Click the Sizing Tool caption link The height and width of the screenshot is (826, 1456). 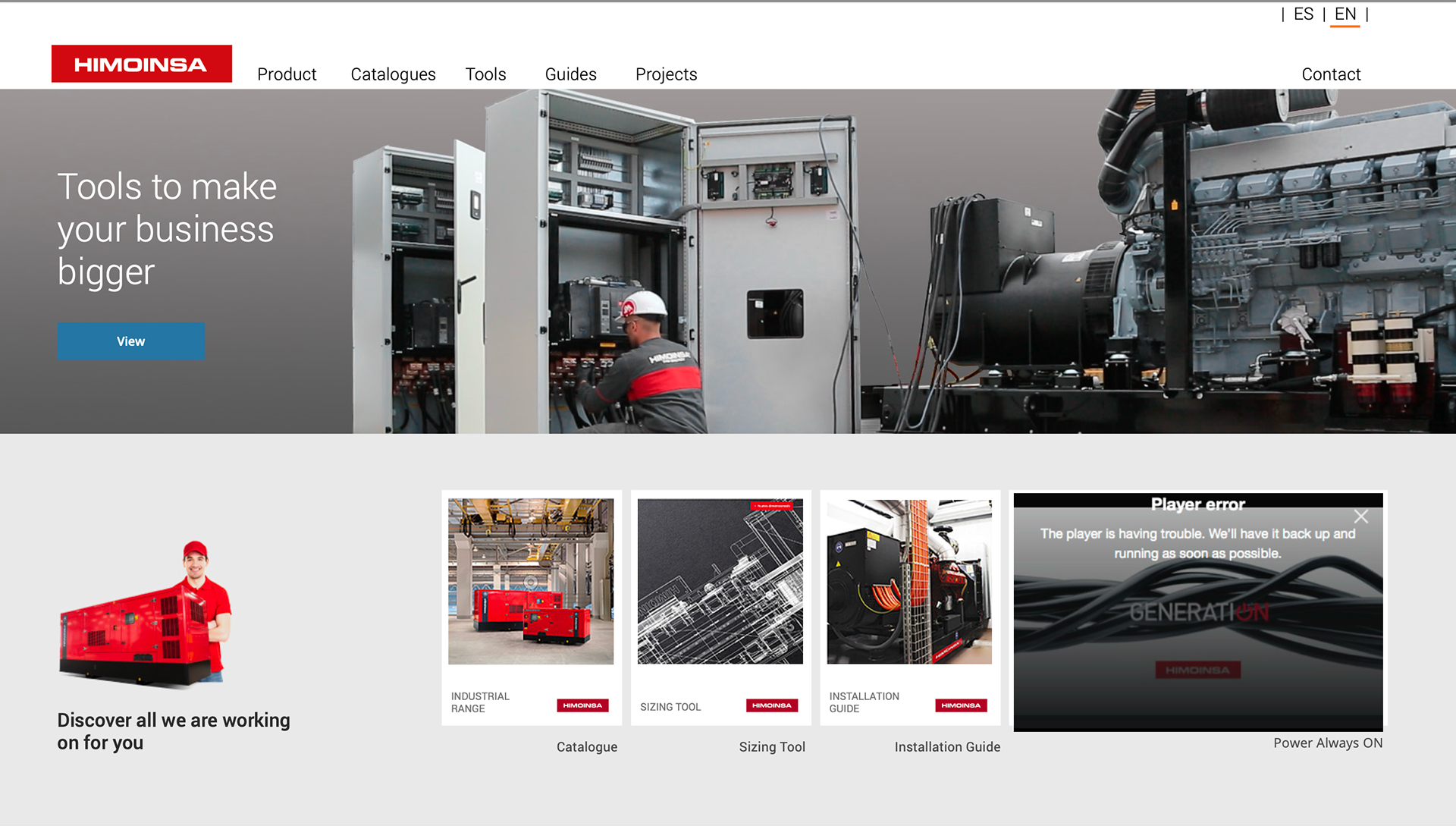[772, 747]
